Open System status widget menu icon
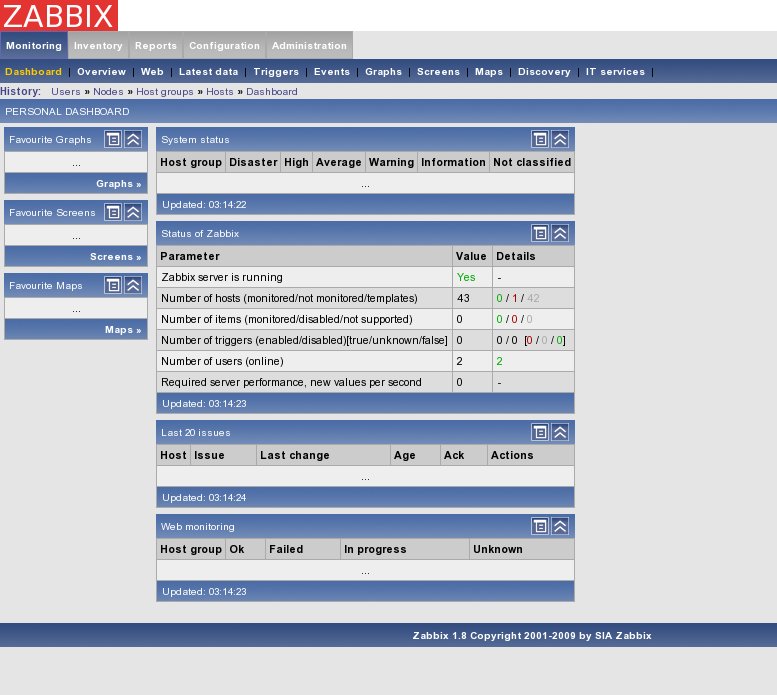Viewport: 777px width, 695px height. (540, 139)
